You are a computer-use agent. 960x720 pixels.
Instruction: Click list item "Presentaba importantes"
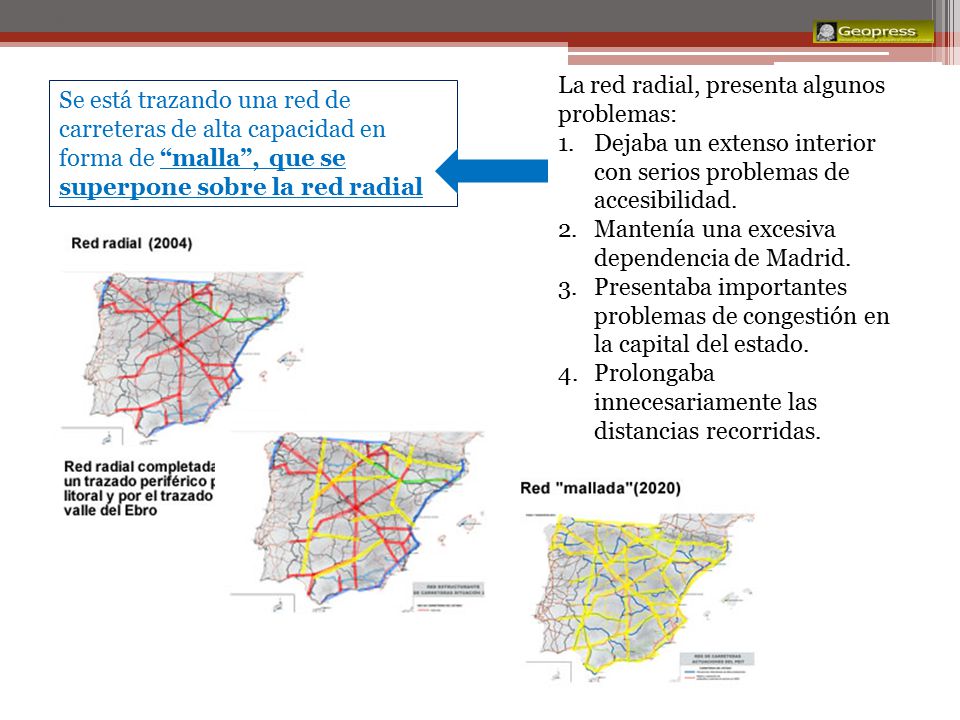[720, 287]
